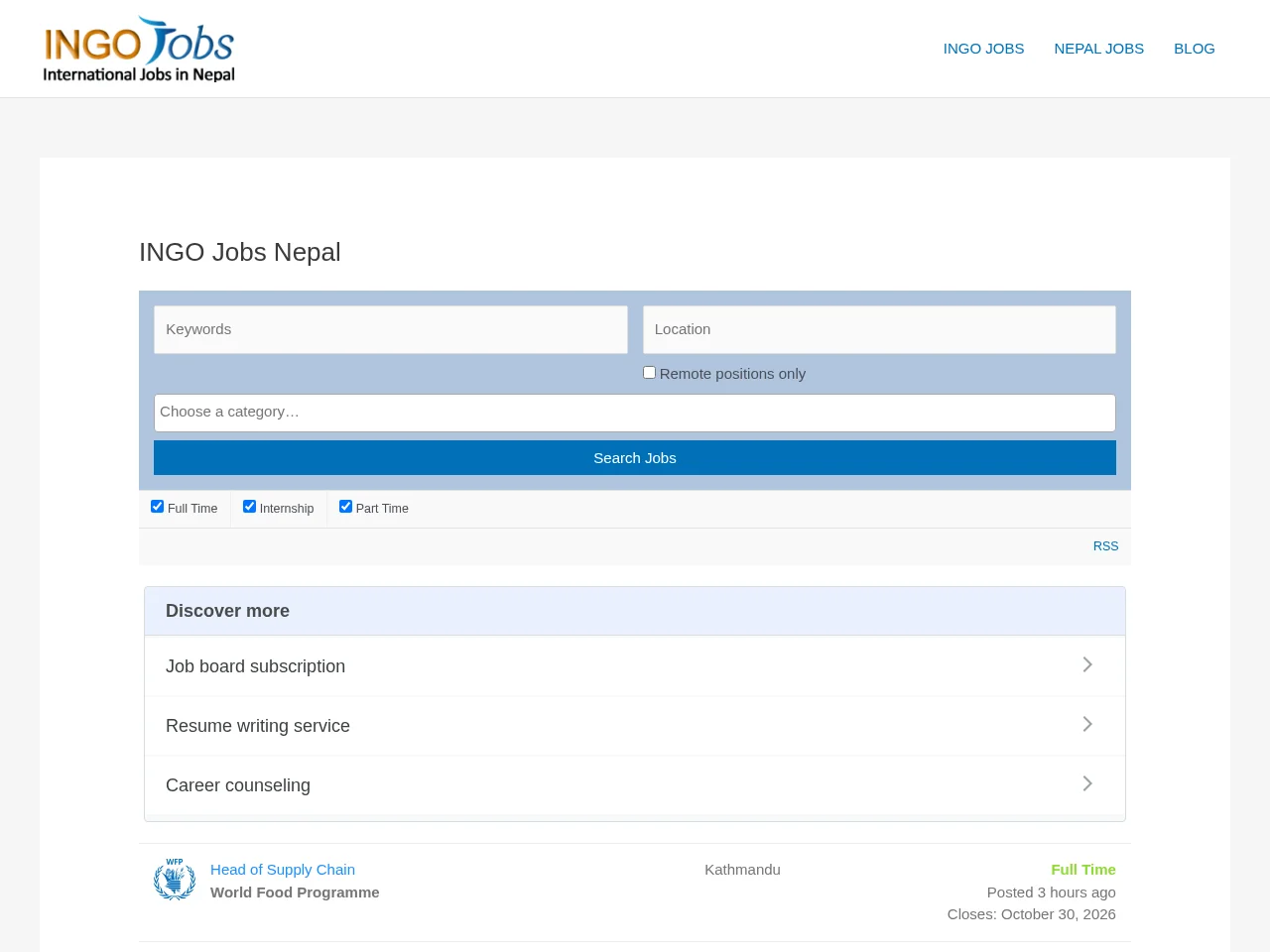Go to INGO JOBS menu item

(983, 49)
